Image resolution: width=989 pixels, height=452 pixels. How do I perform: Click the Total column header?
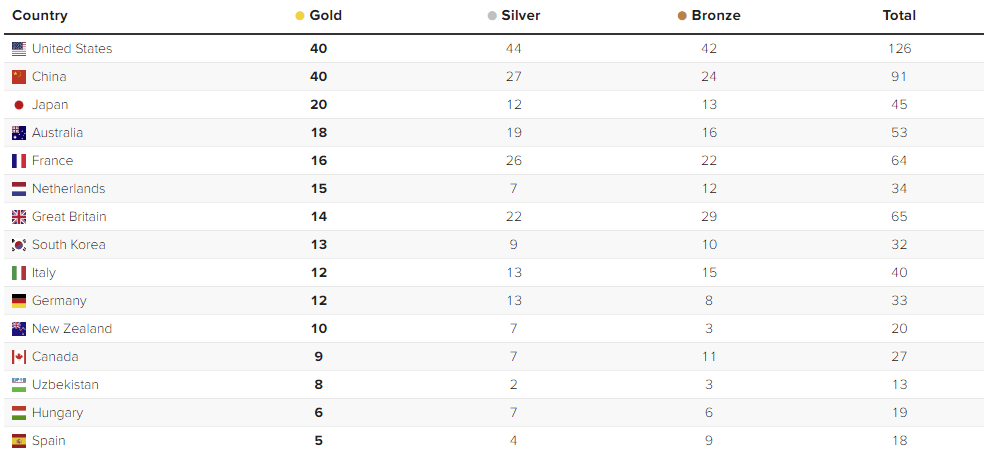pyautogui.click(x=899, y=16)
